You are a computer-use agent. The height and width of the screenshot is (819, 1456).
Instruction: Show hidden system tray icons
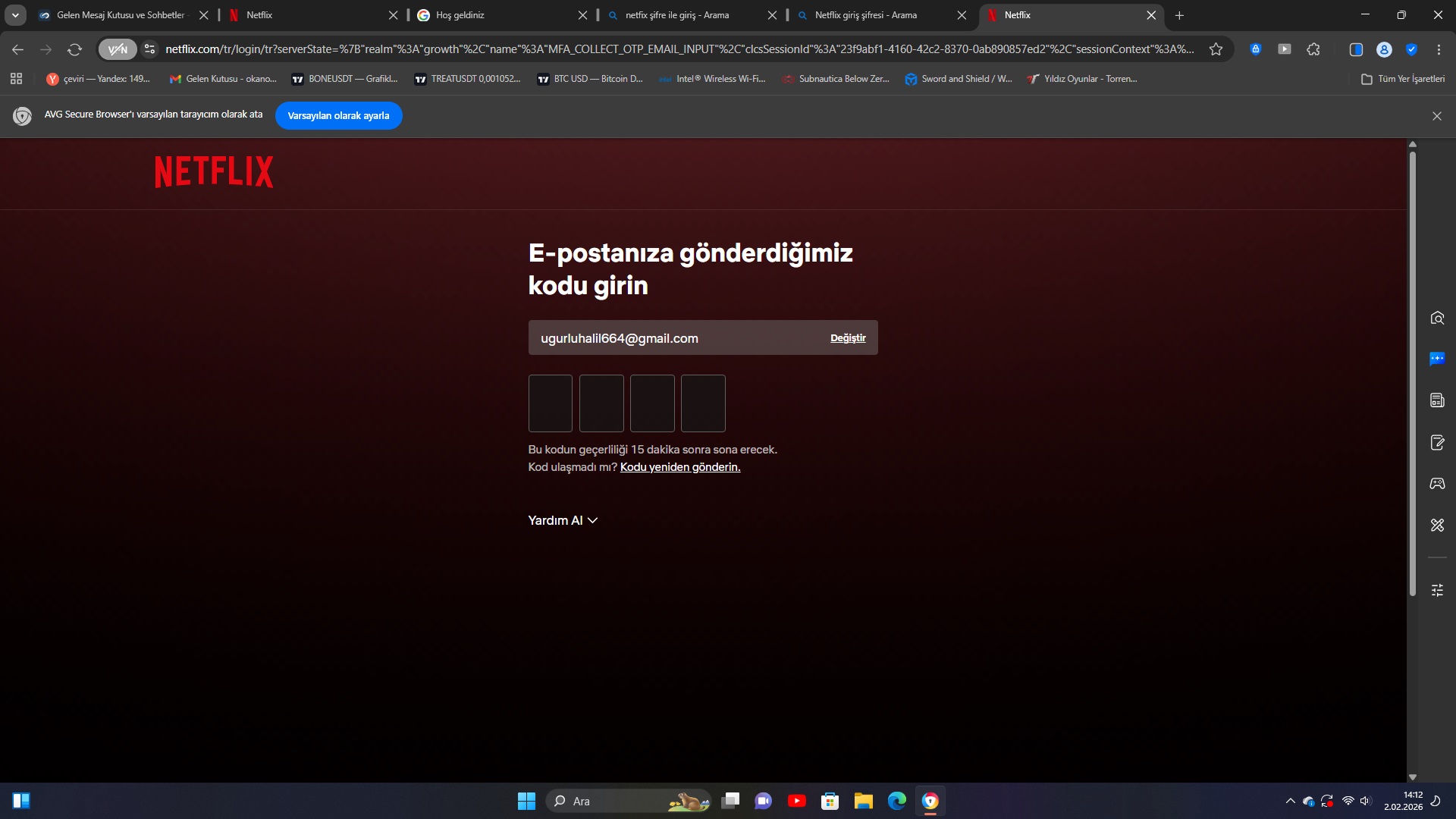point(1290,801)
